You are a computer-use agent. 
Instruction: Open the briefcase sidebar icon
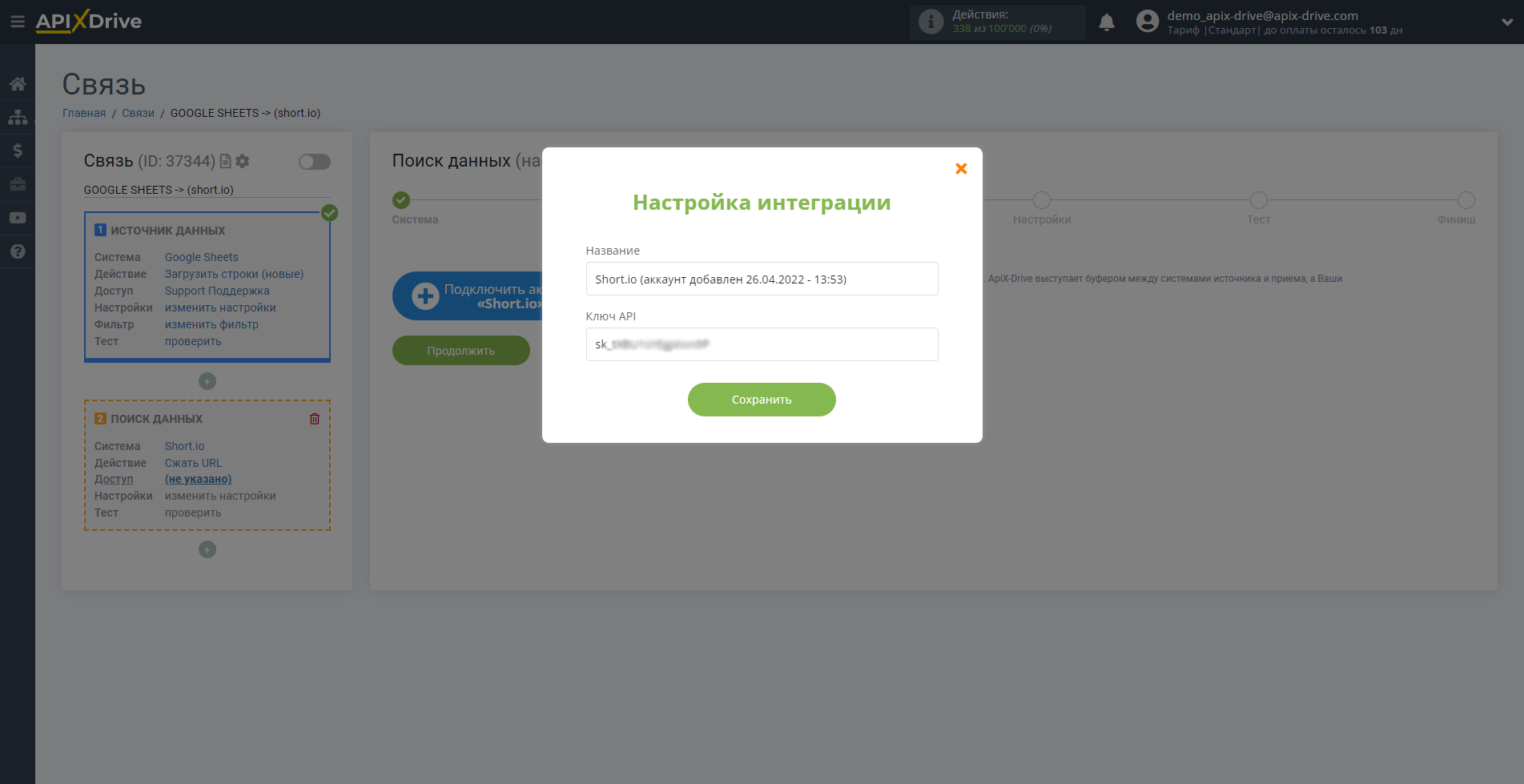[x=18, y=184]
